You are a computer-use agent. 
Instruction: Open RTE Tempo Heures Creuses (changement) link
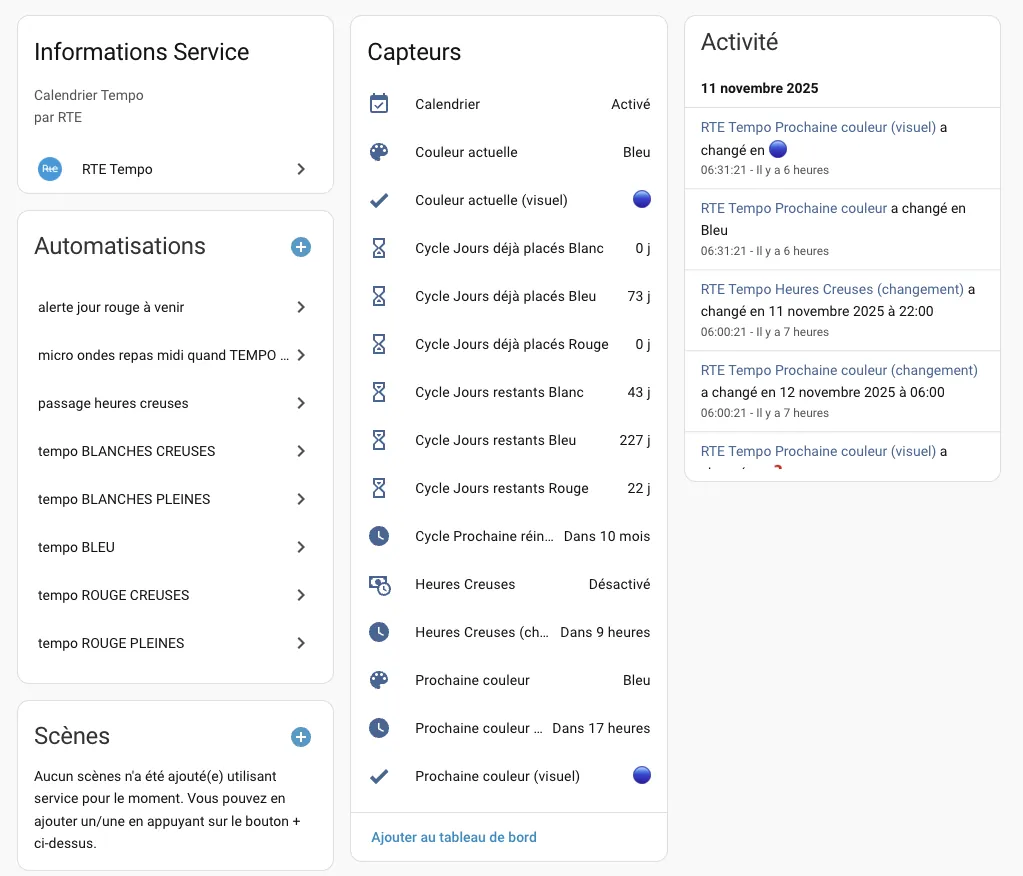click(832, 289)
